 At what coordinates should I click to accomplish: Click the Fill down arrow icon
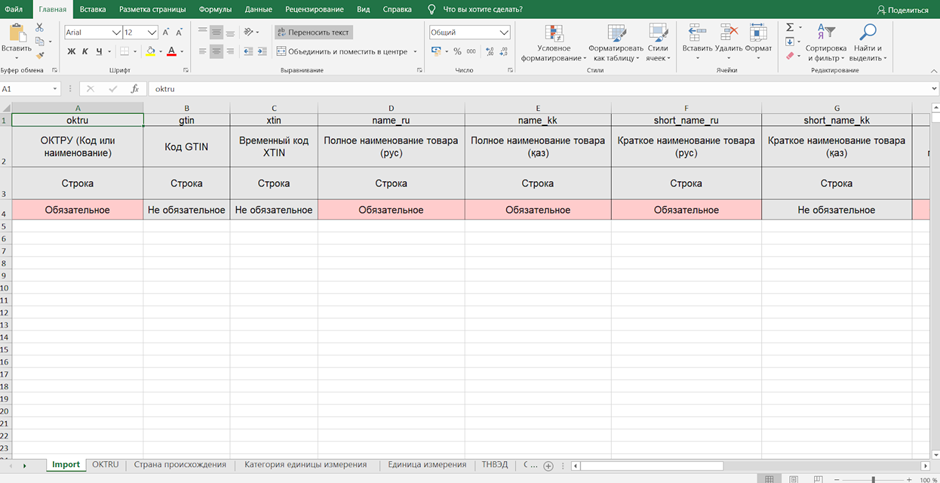click(x=790, y=41)
